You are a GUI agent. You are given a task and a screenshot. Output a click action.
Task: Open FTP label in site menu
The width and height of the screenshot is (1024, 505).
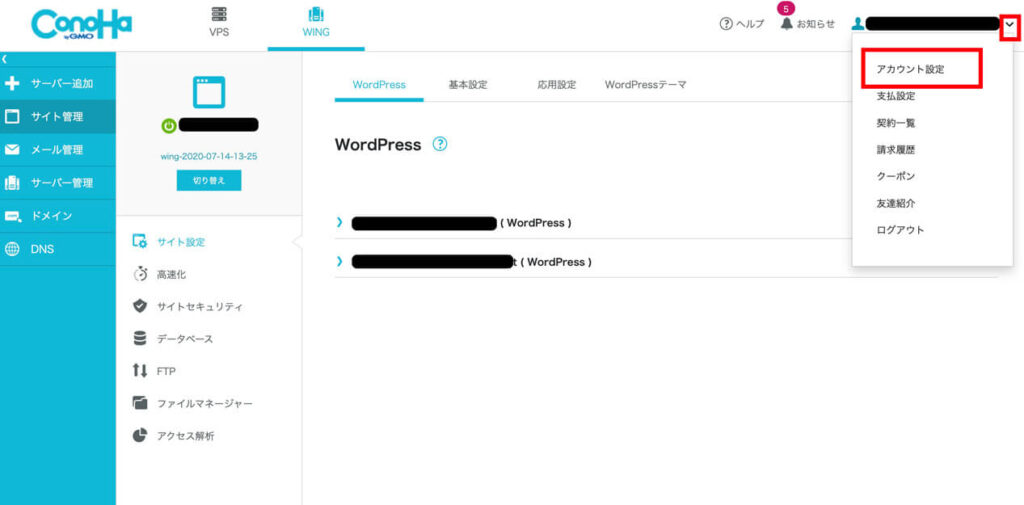click(x=166, y=371)
